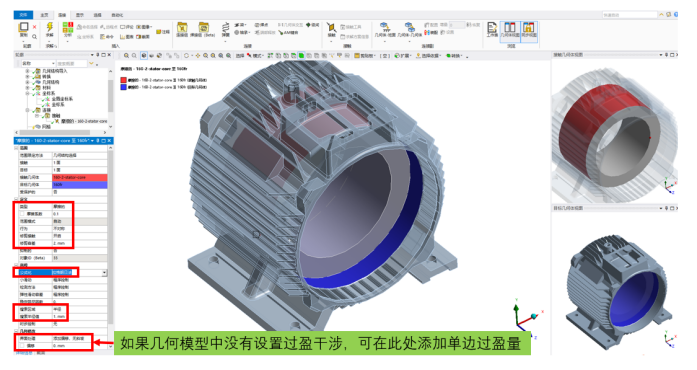Open the 文件 (File) ribbon tab
The image size is (697, 370).
(23, 15)
